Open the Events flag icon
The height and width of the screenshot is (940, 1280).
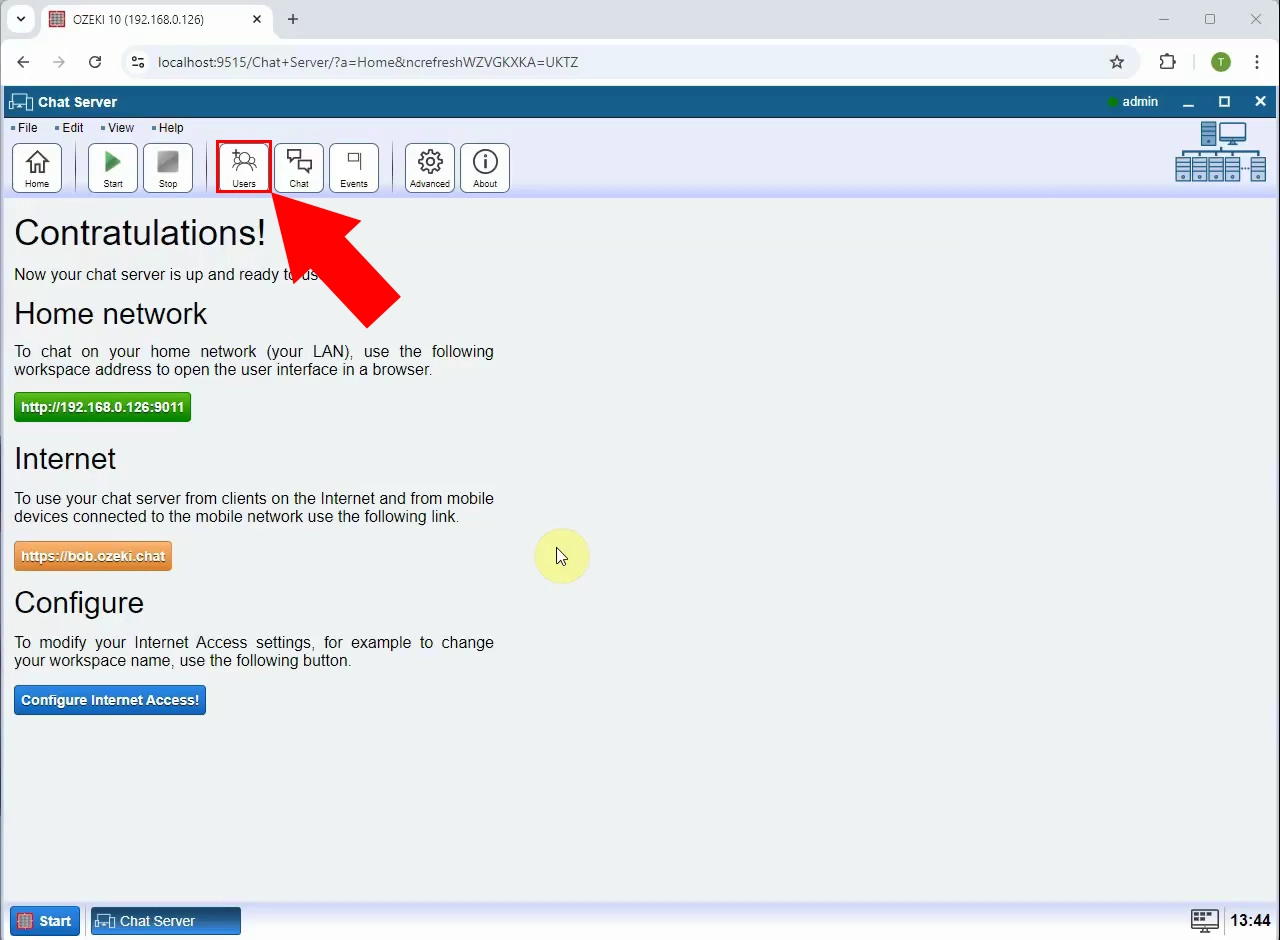354,168
